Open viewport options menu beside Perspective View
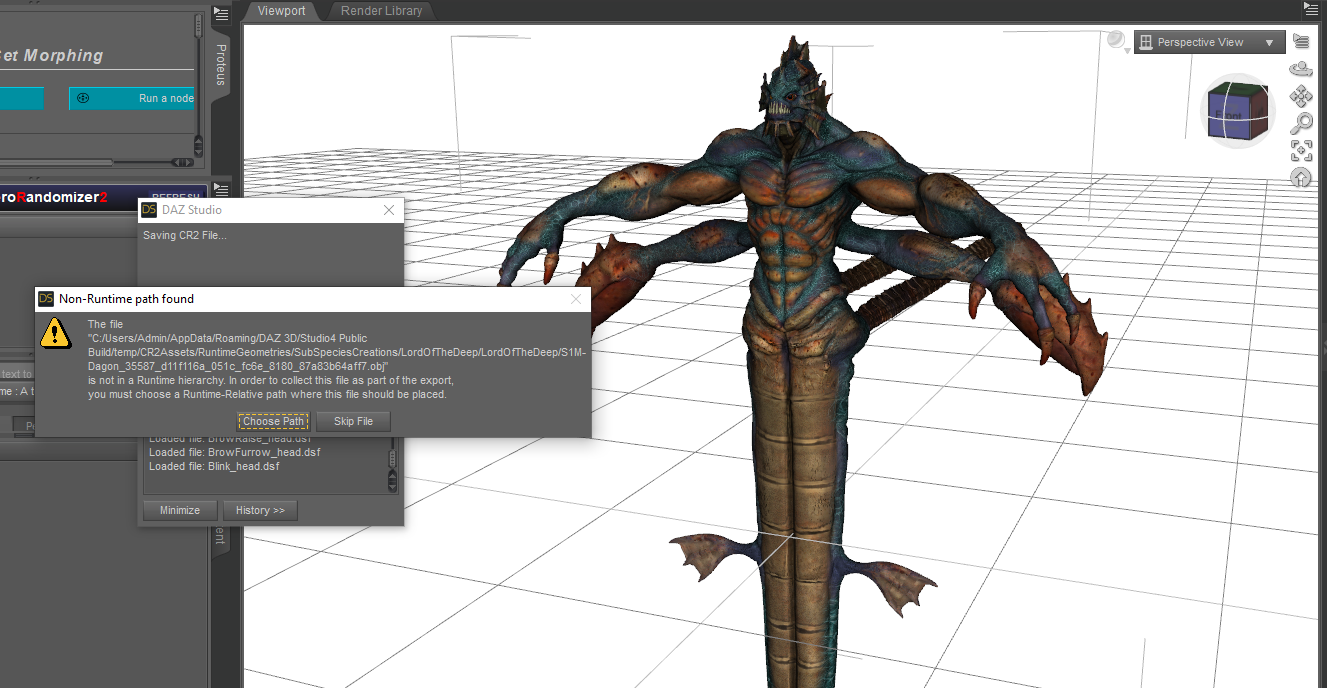This screenshot has width=1327, height=688. (1301, 41)
